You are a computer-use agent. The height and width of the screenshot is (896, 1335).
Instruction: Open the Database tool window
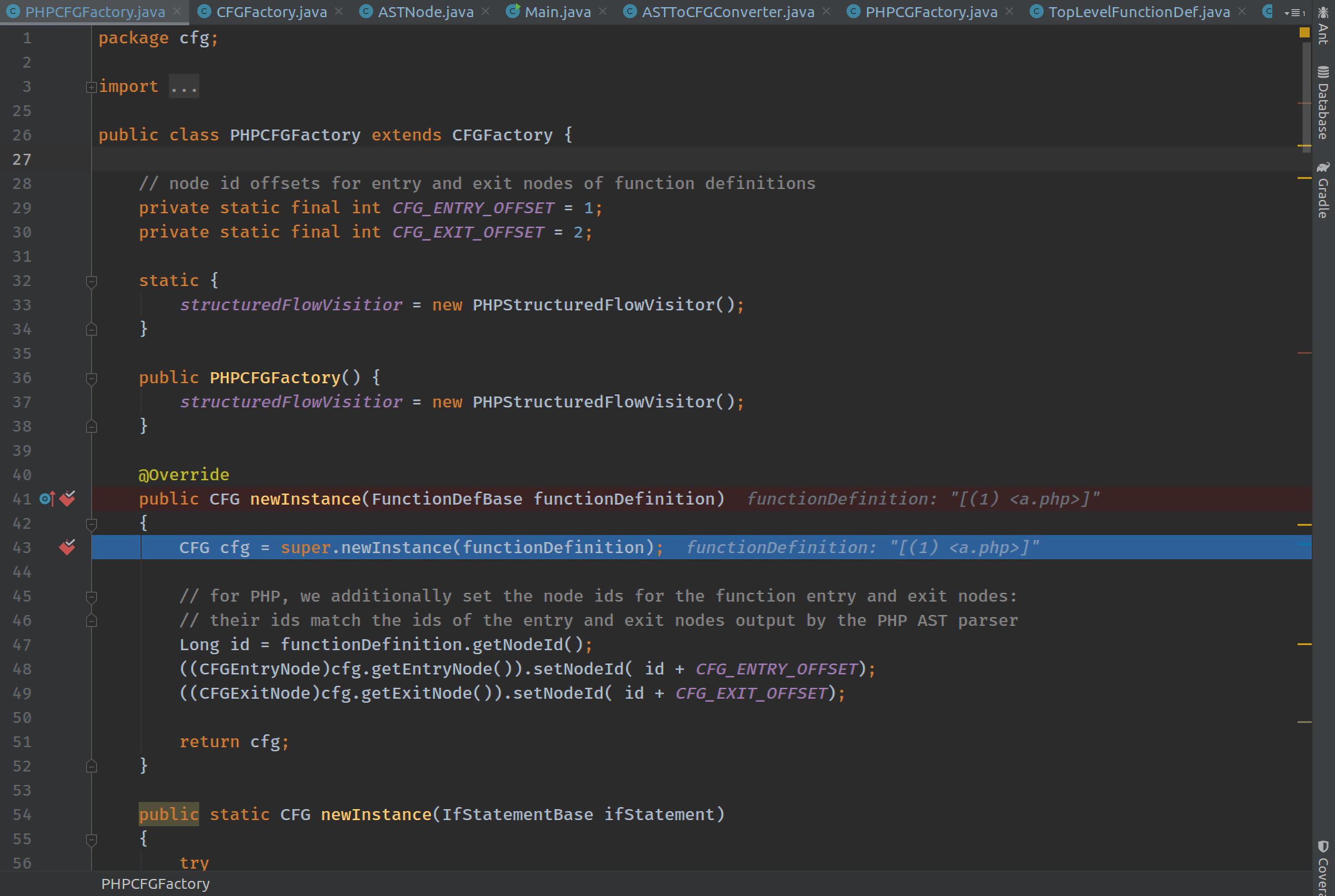(x=1323, y=104)
